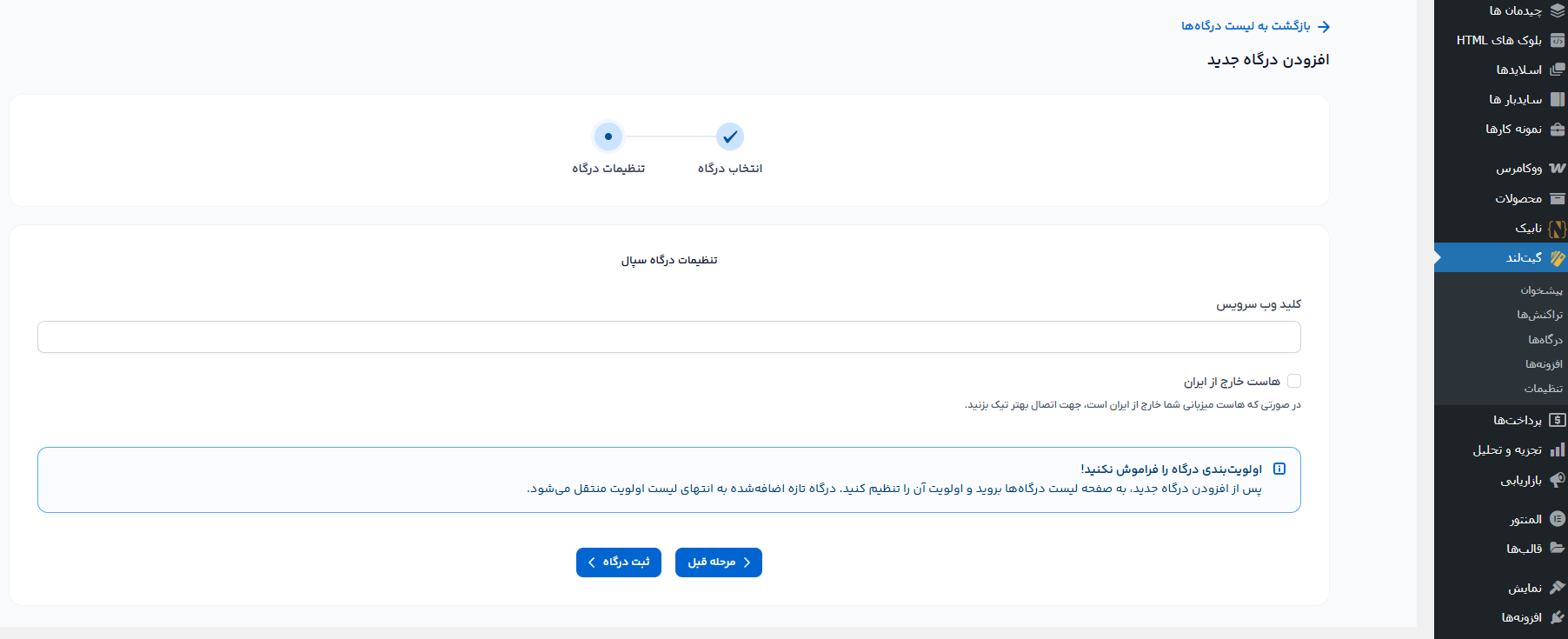Go to درگاه‌ها submenu

pyautogui.click(x=1545, y=340)
